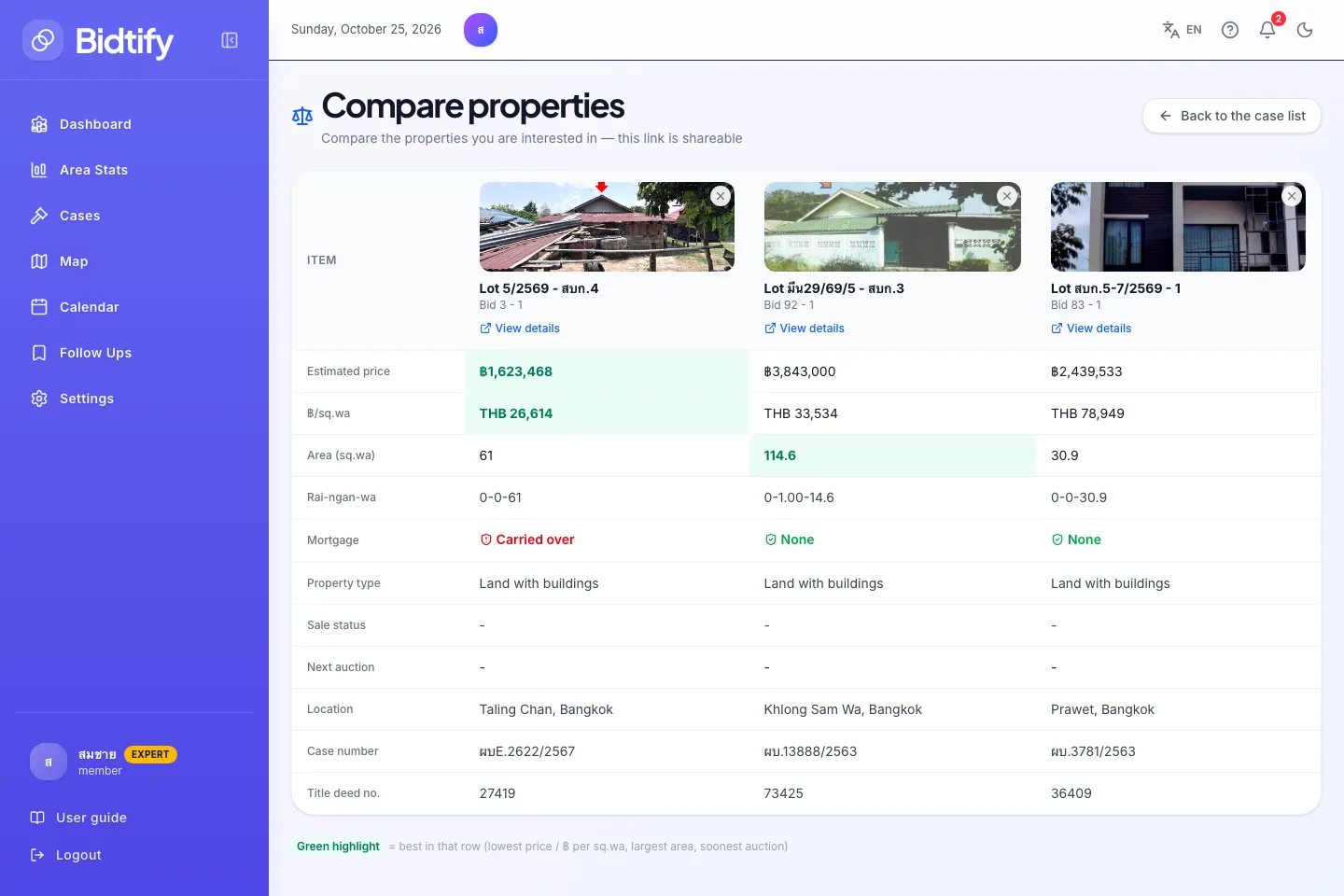This screenshot has width=1344, height=896.
Task: Click the Carried over mortgage status
Action: click(527, 539)
